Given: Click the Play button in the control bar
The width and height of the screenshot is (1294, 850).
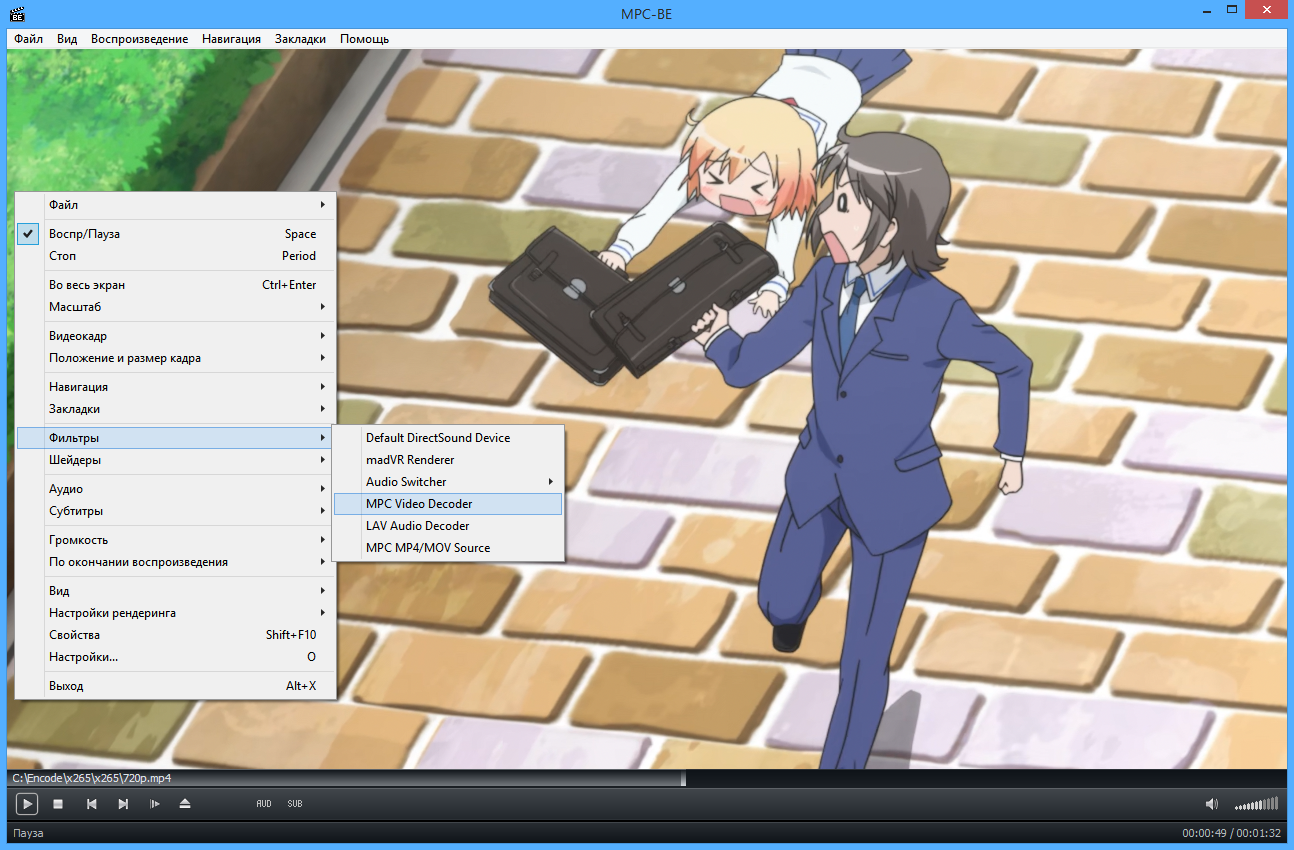Looking at the screenshot, I should point(27,803).
